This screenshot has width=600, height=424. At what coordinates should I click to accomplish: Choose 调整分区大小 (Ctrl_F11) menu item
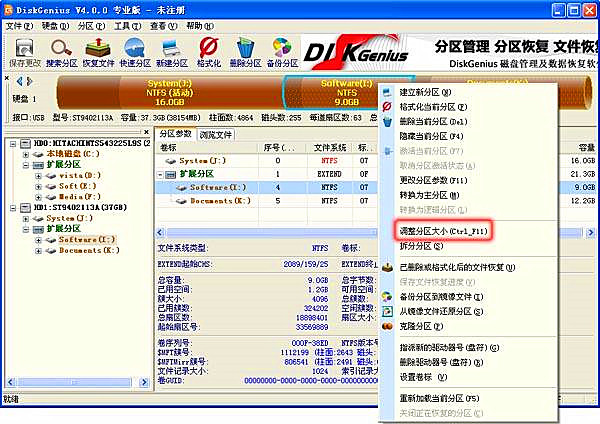coord(467,231)
